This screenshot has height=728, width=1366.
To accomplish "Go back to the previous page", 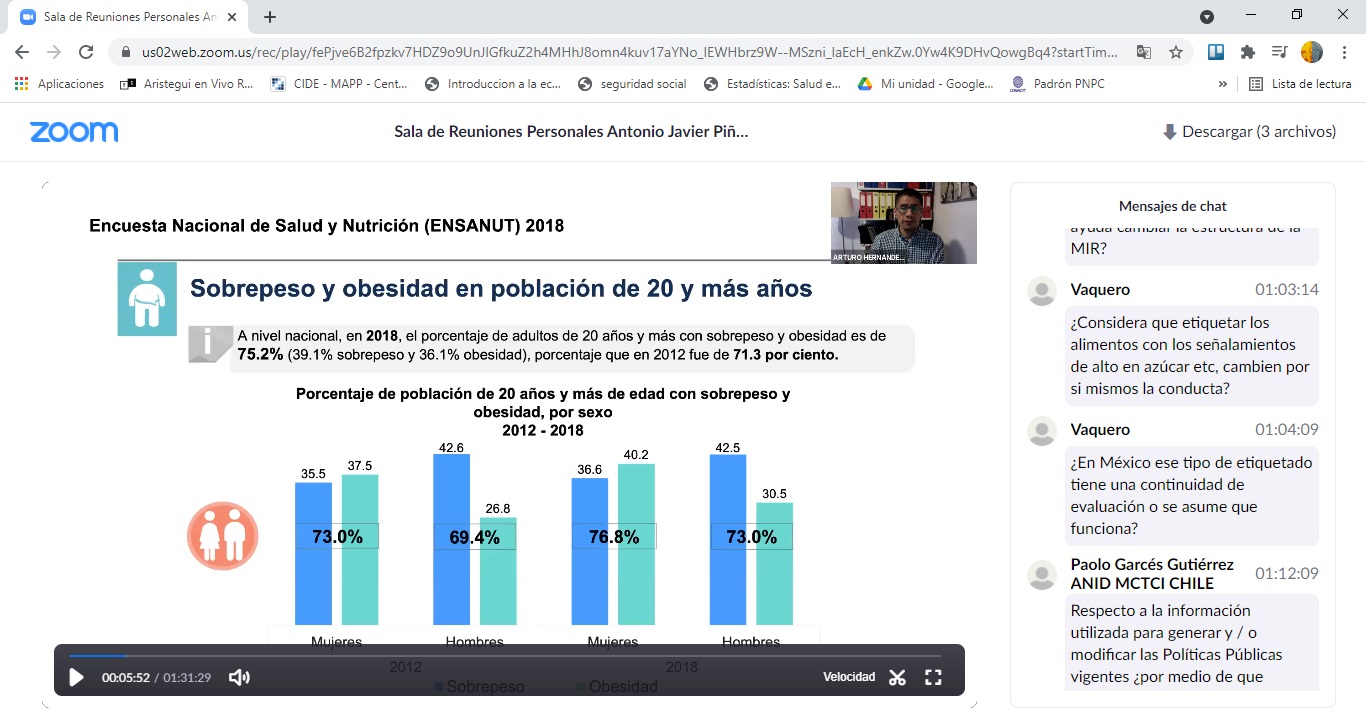I will point(22,52).
